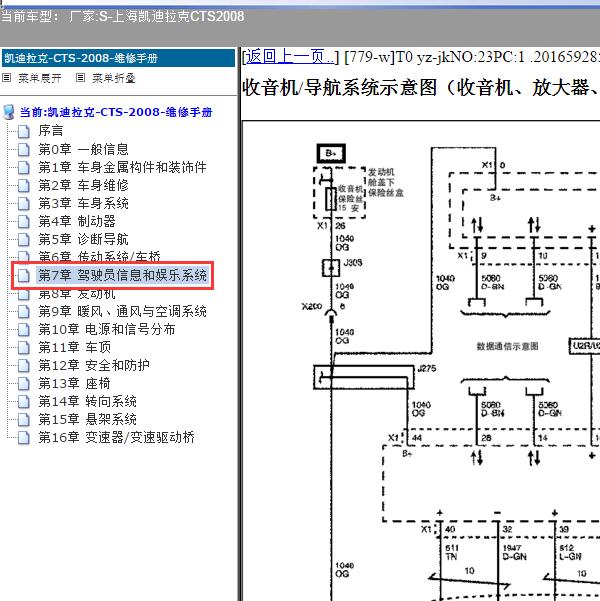The width and height of the screenshot is (600, 601).
Task: Open the 序言 entry
Action: tap(51, 131)
